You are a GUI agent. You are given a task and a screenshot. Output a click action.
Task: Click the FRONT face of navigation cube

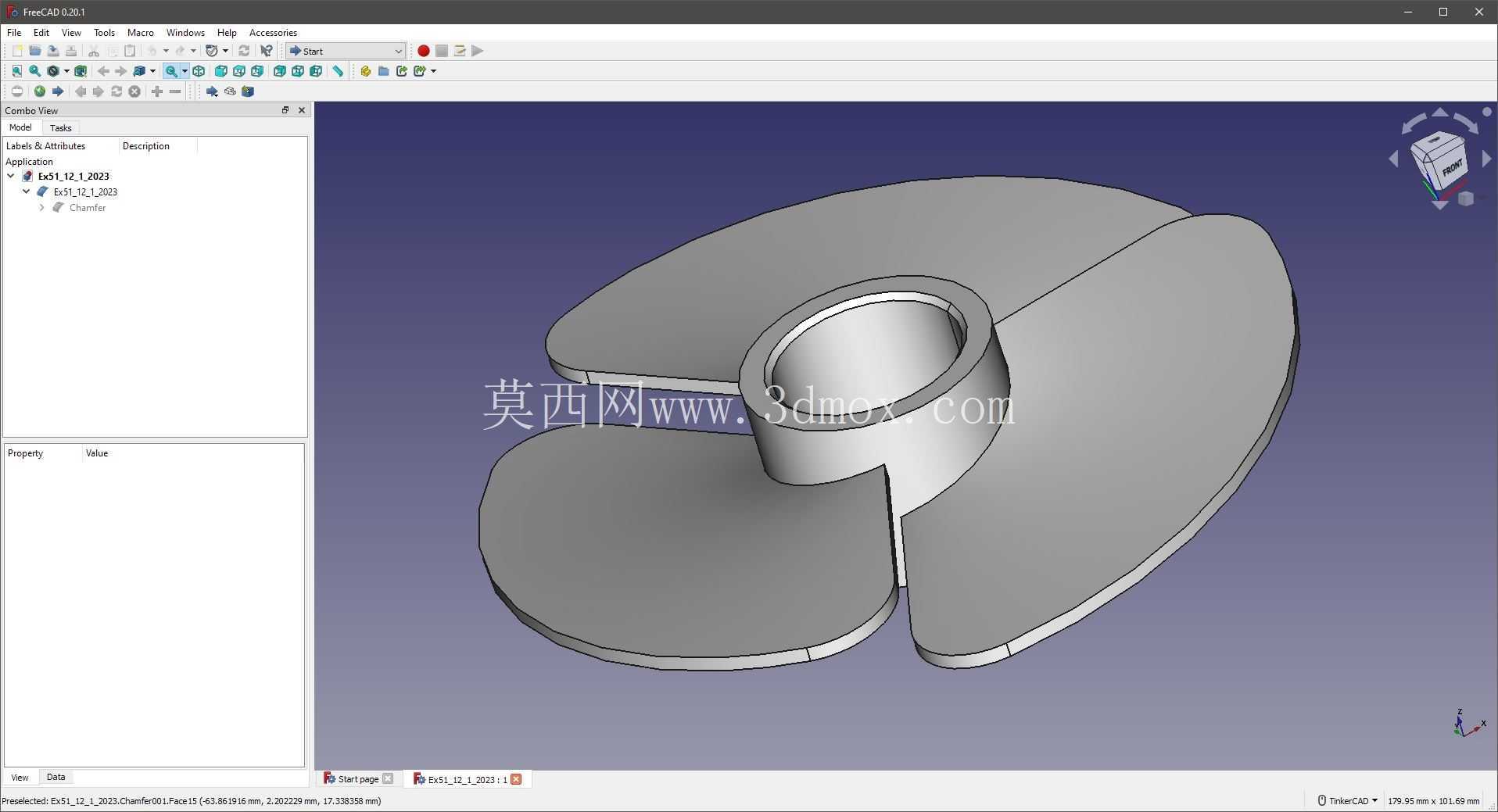coord(1451,168)
